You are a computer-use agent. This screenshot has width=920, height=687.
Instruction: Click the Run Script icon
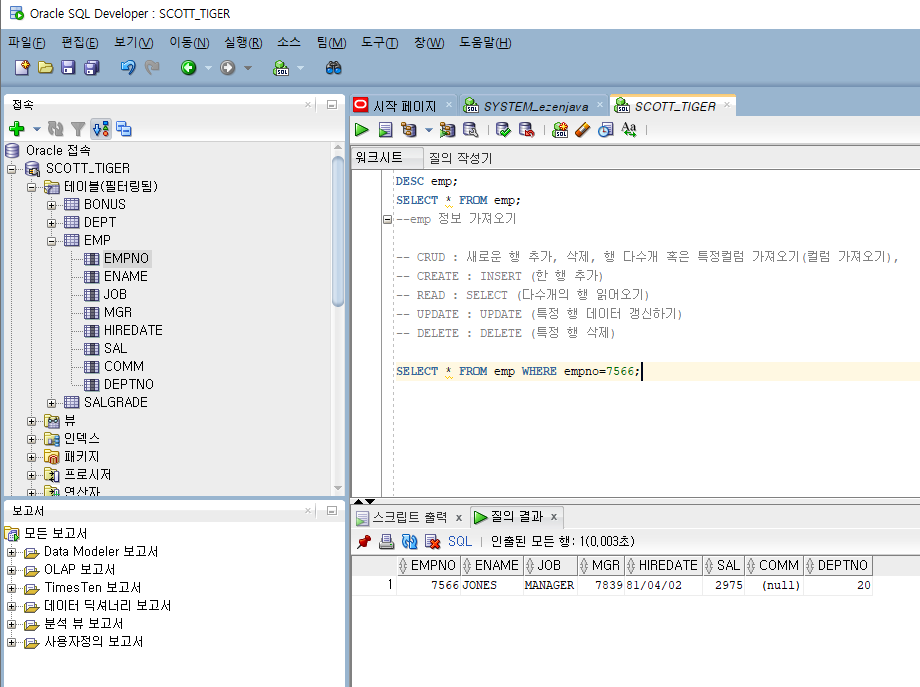[x=385, y=130]
